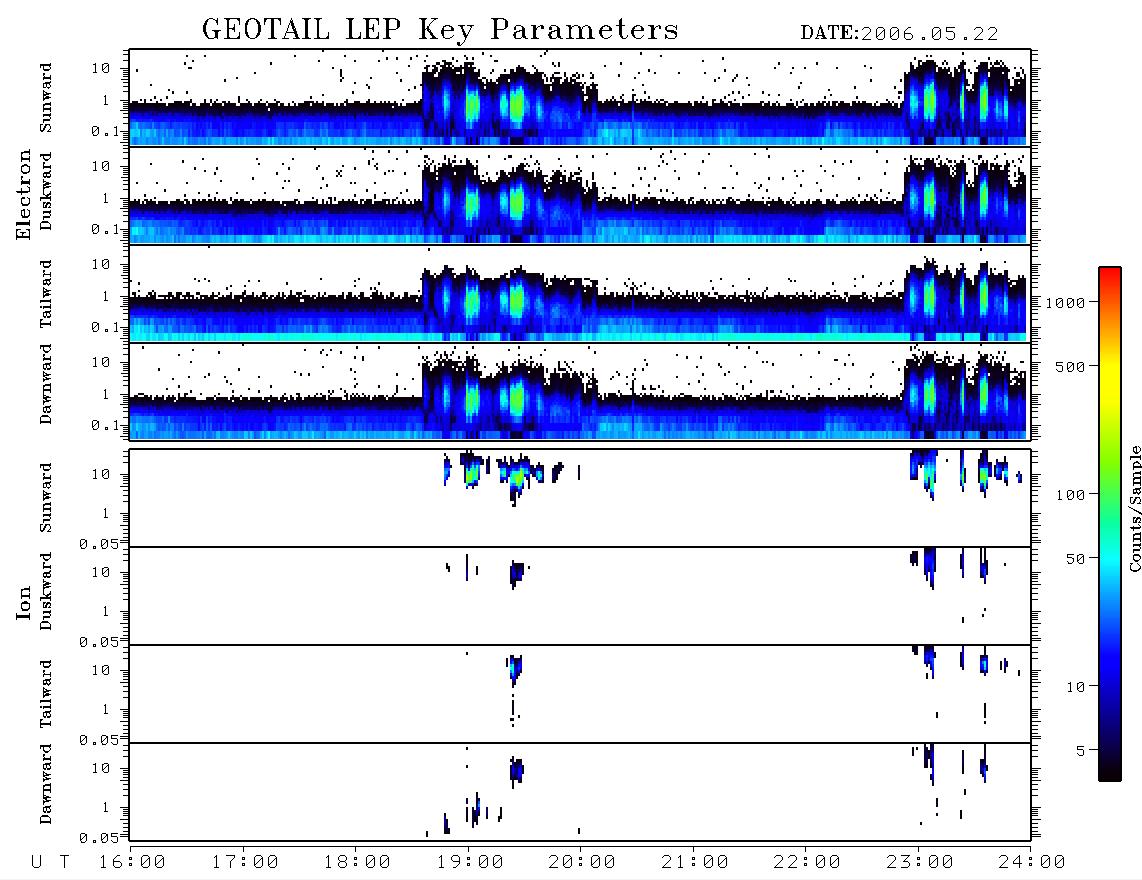
Task: Click the 23:00 time tick label
Action: [921, 862]
